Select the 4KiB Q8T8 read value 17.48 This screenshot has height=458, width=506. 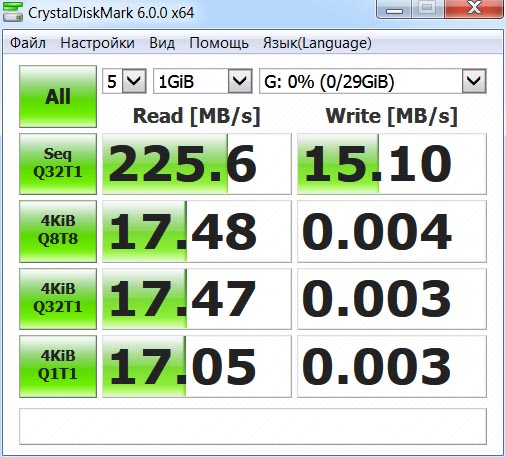point(197,231)
